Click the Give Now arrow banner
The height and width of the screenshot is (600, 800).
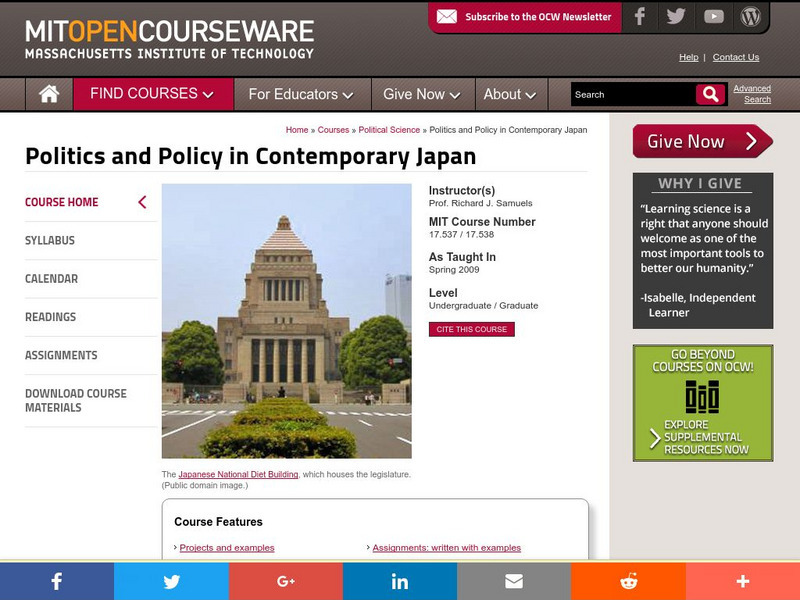coord(702,142)
